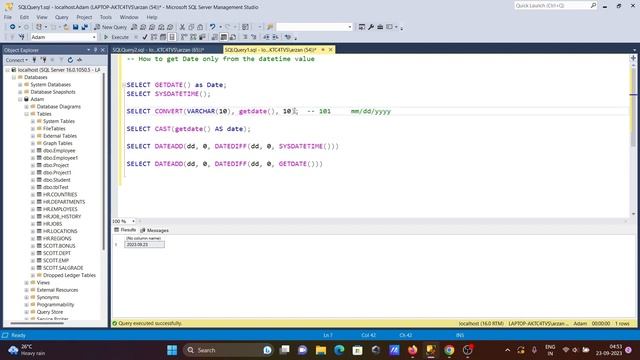The height and width of the screenshot is (360, 640).
Task: Click the Object Explorer horizontal scrollbar
Action: 37,324
